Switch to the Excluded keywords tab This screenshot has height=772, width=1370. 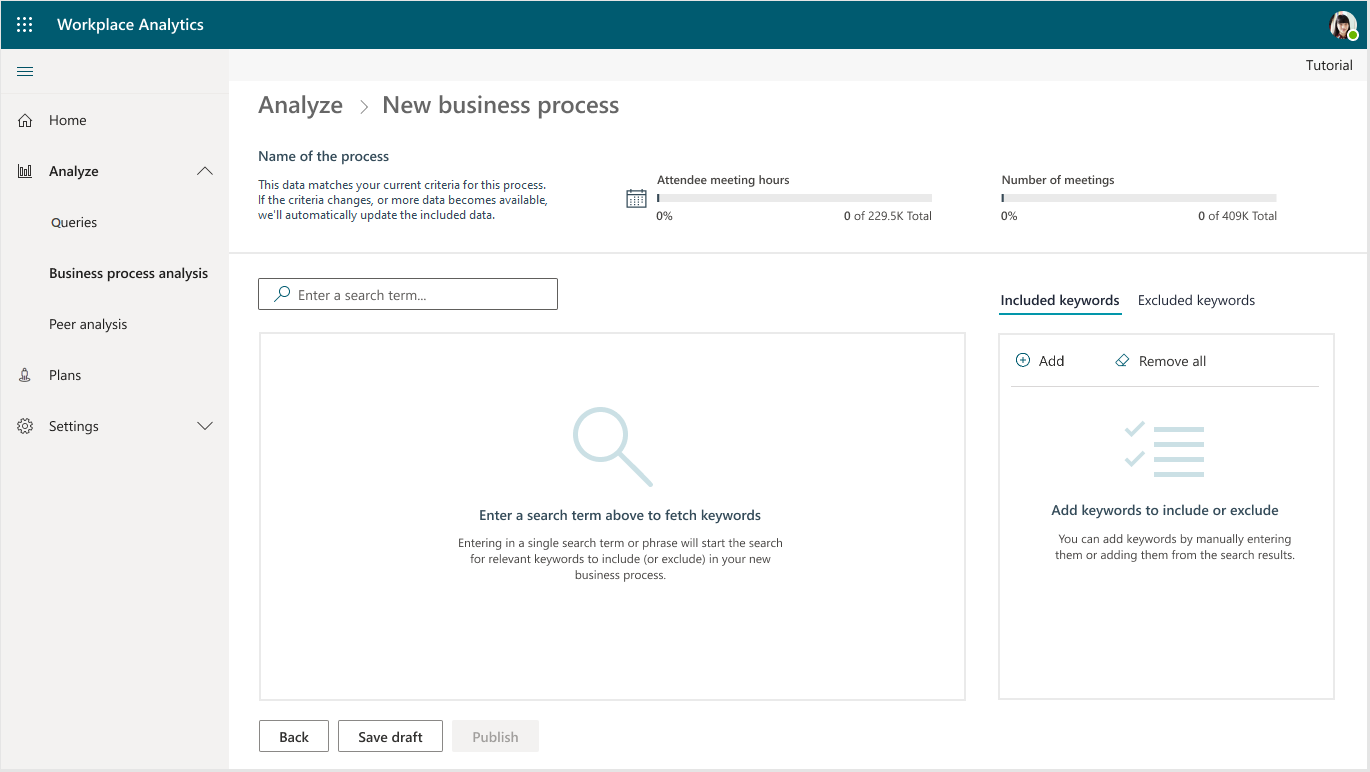[x=1196, y=300]
